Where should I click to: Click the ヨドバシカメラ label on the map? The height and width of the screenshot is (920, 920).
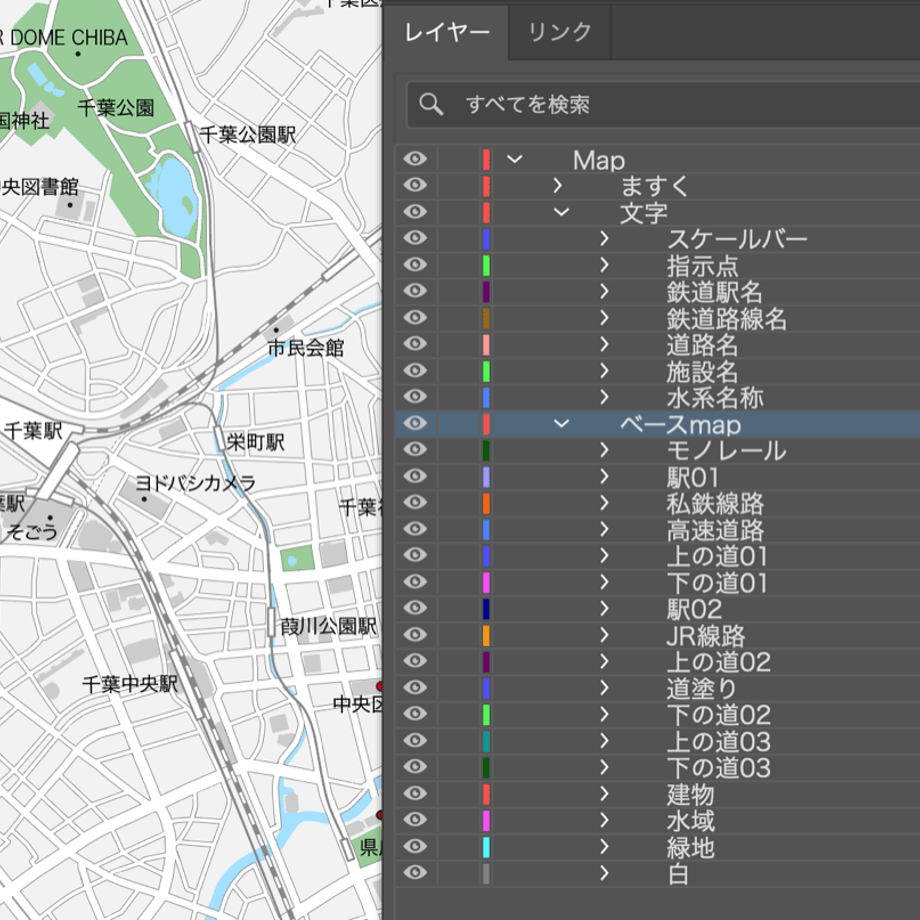pos(195,483)
